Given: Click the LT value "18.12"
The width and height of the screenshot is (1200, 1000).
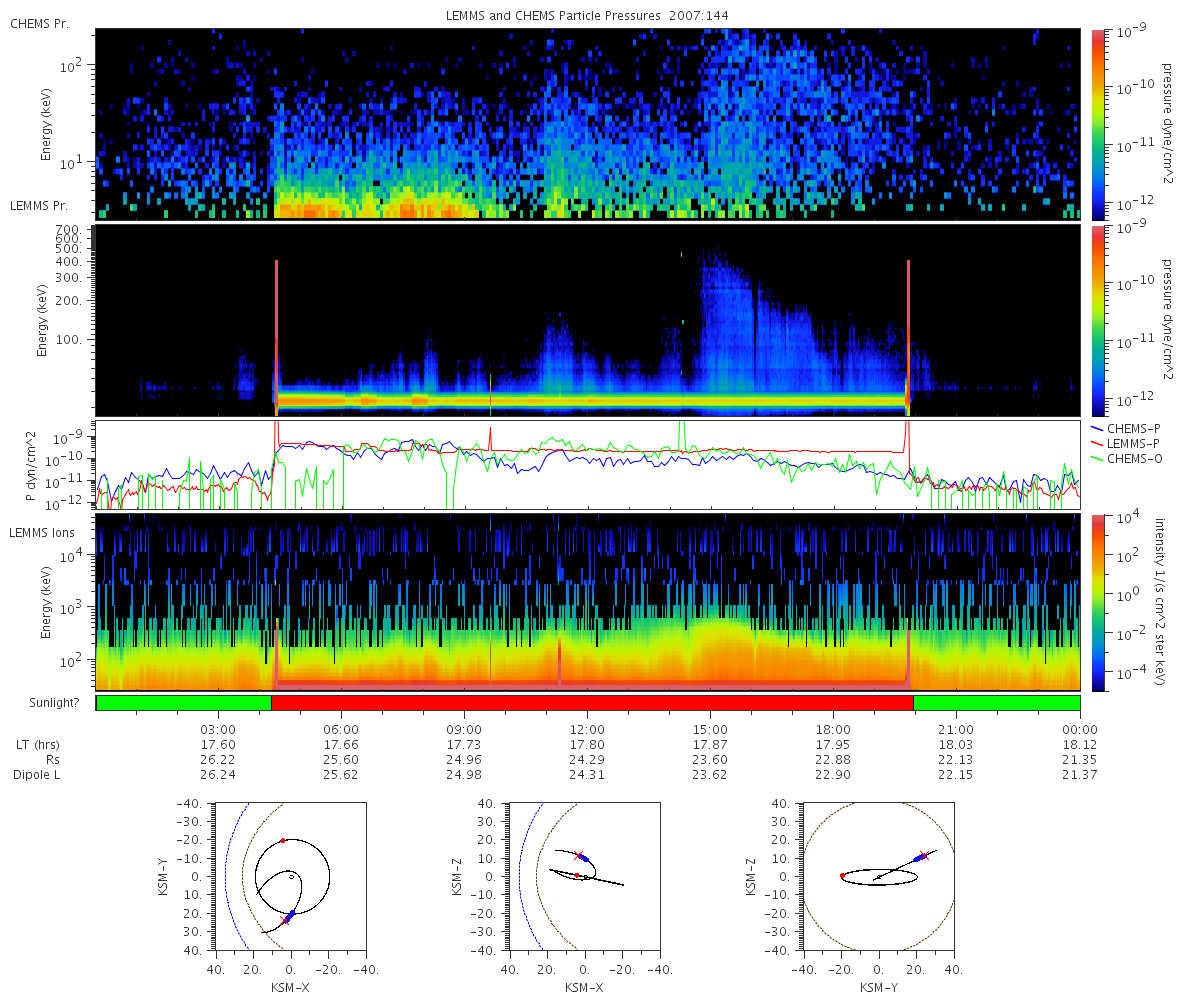Looking at the screenshot, I should click(1080, 745).
